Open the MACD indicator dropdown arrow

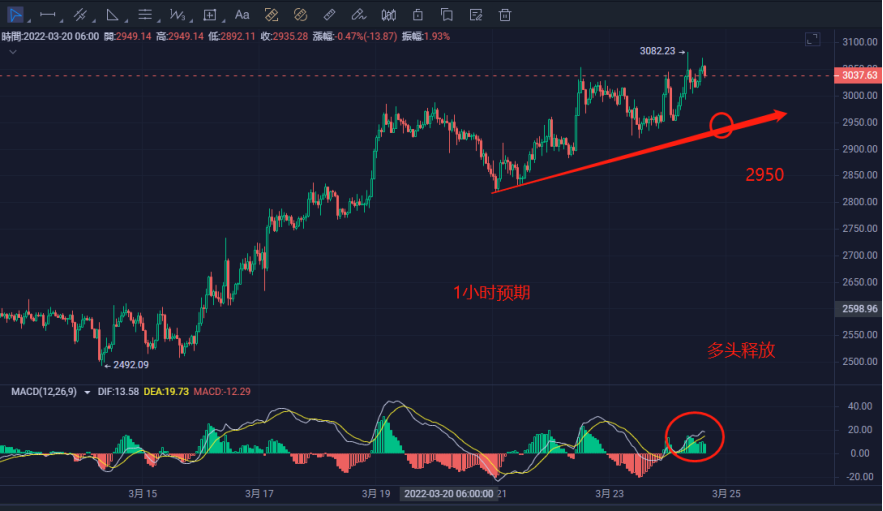click(87, 392)
